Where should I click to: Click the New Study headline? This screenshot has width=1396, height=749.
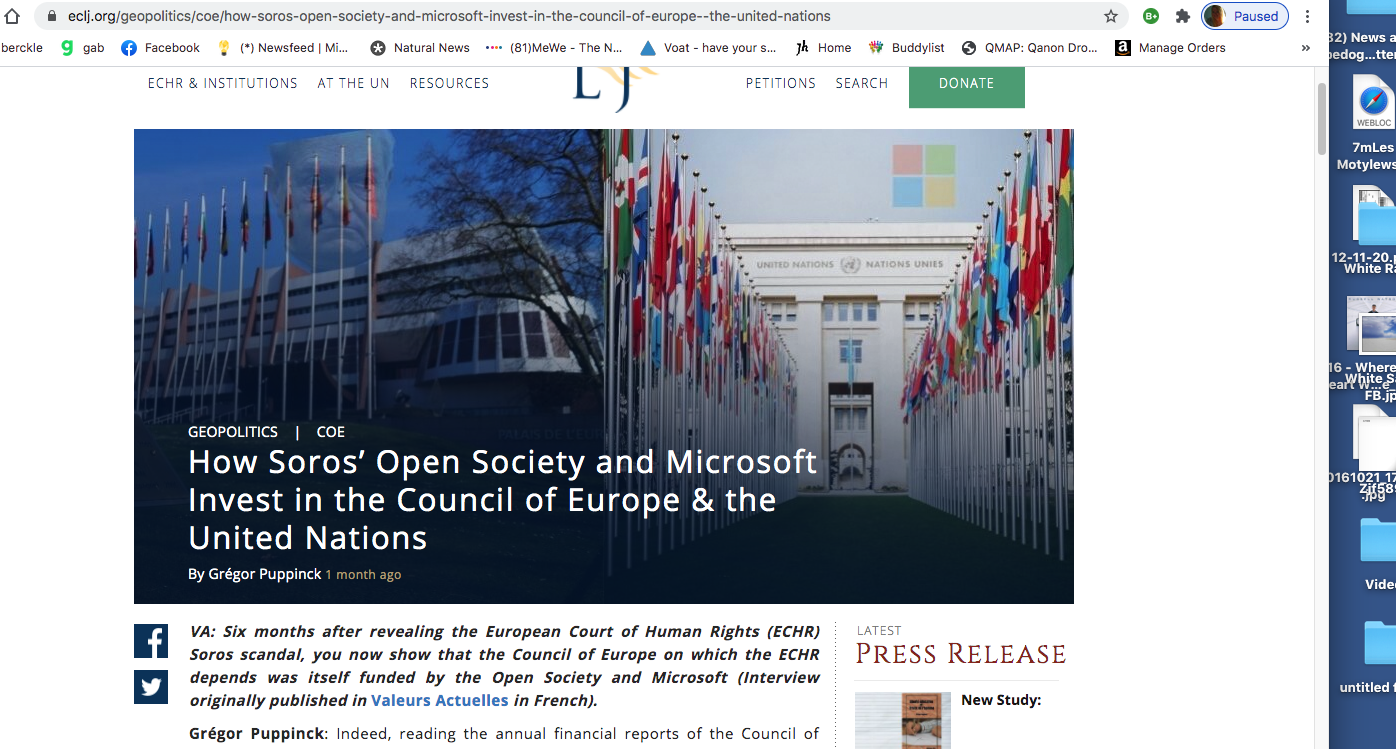click(x=1001, y=700)
